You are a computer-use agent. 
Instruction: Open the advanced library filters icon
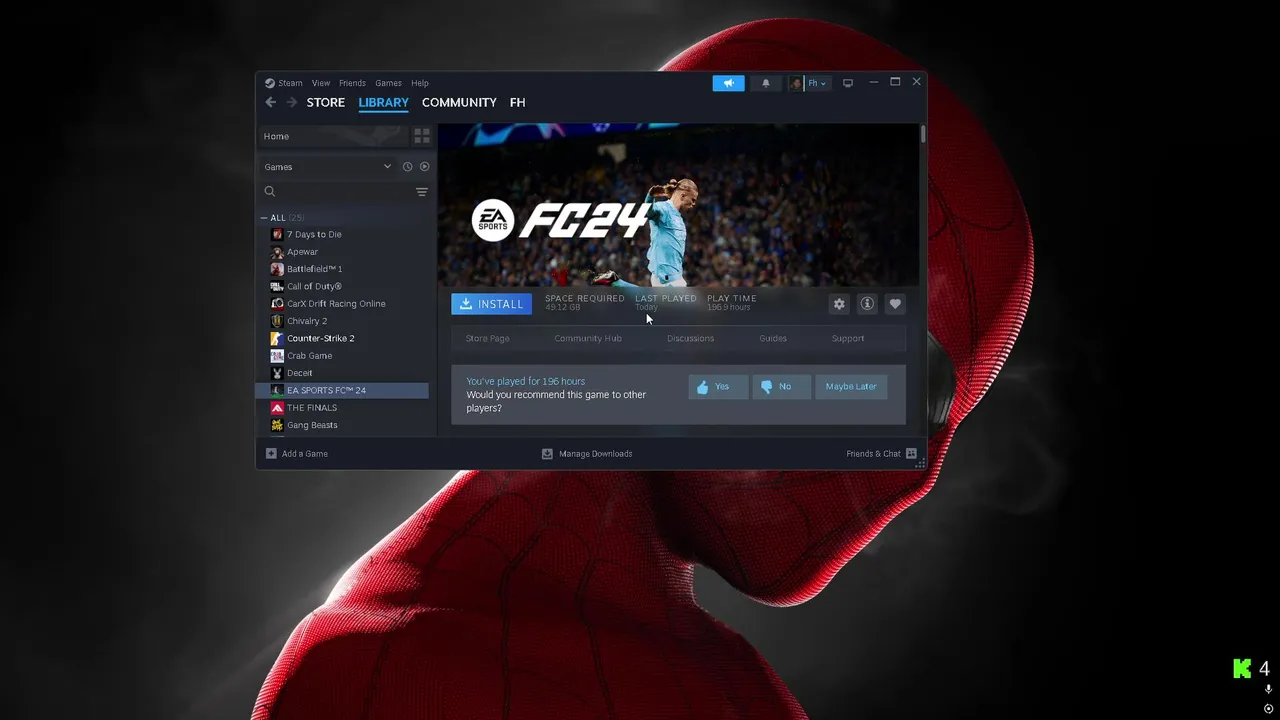[x=422, y=192]
